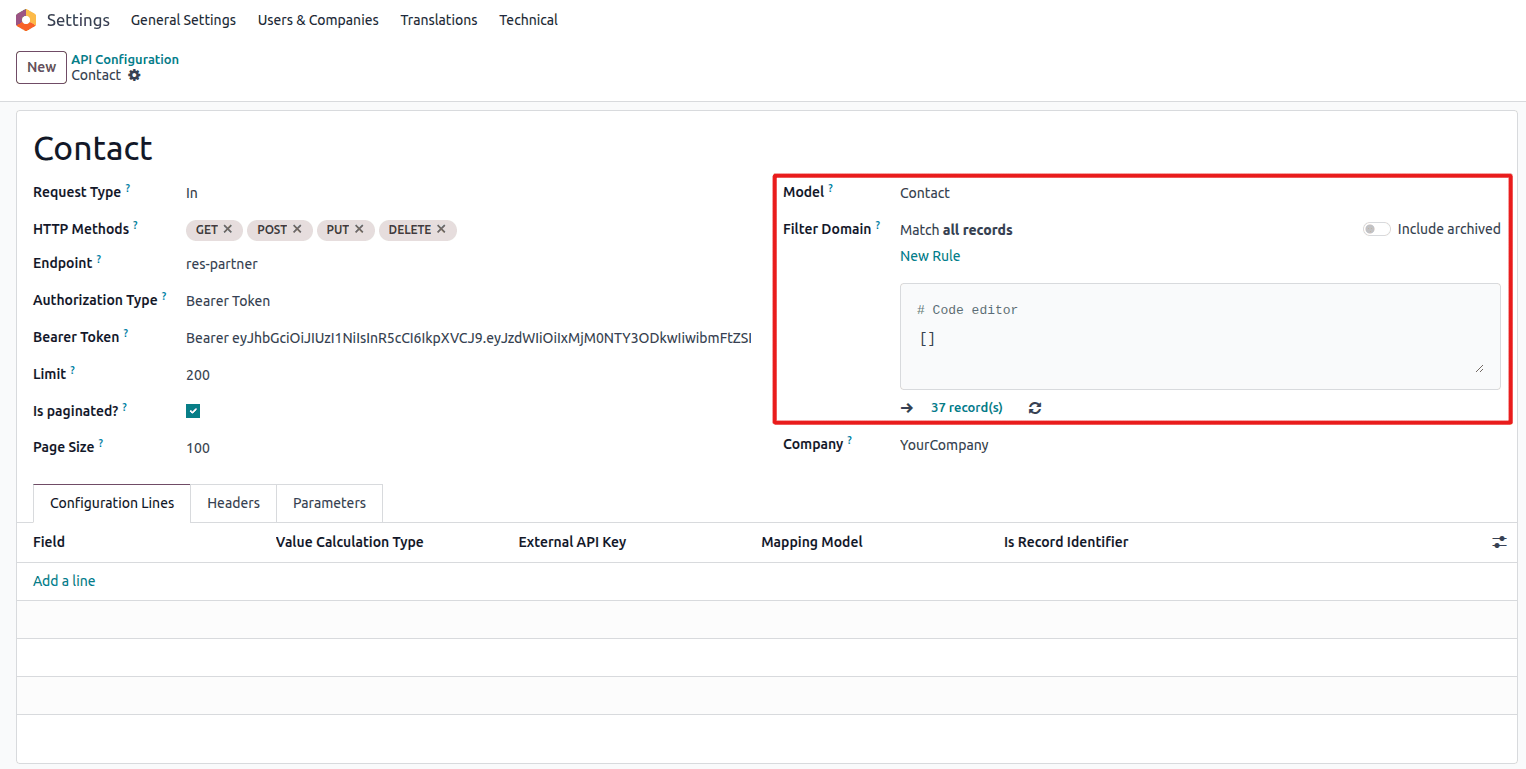The height and width of the screenshot is (769, 1526).
Task: Open the gear actions menu beside Contact
Action: (x=135, y=76)
